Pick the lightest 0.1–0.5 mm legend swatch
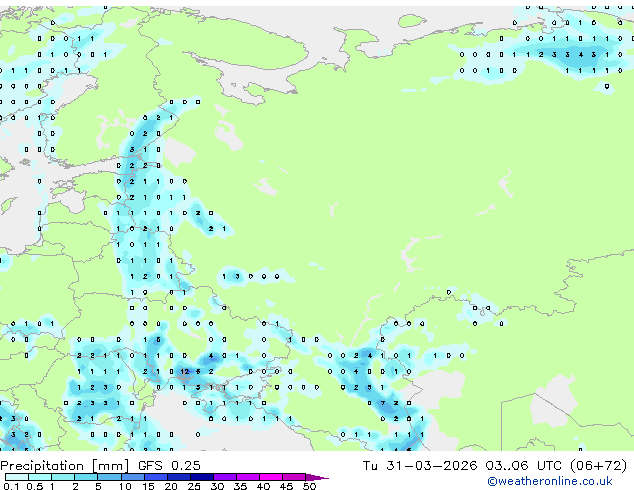 (17, 477)
